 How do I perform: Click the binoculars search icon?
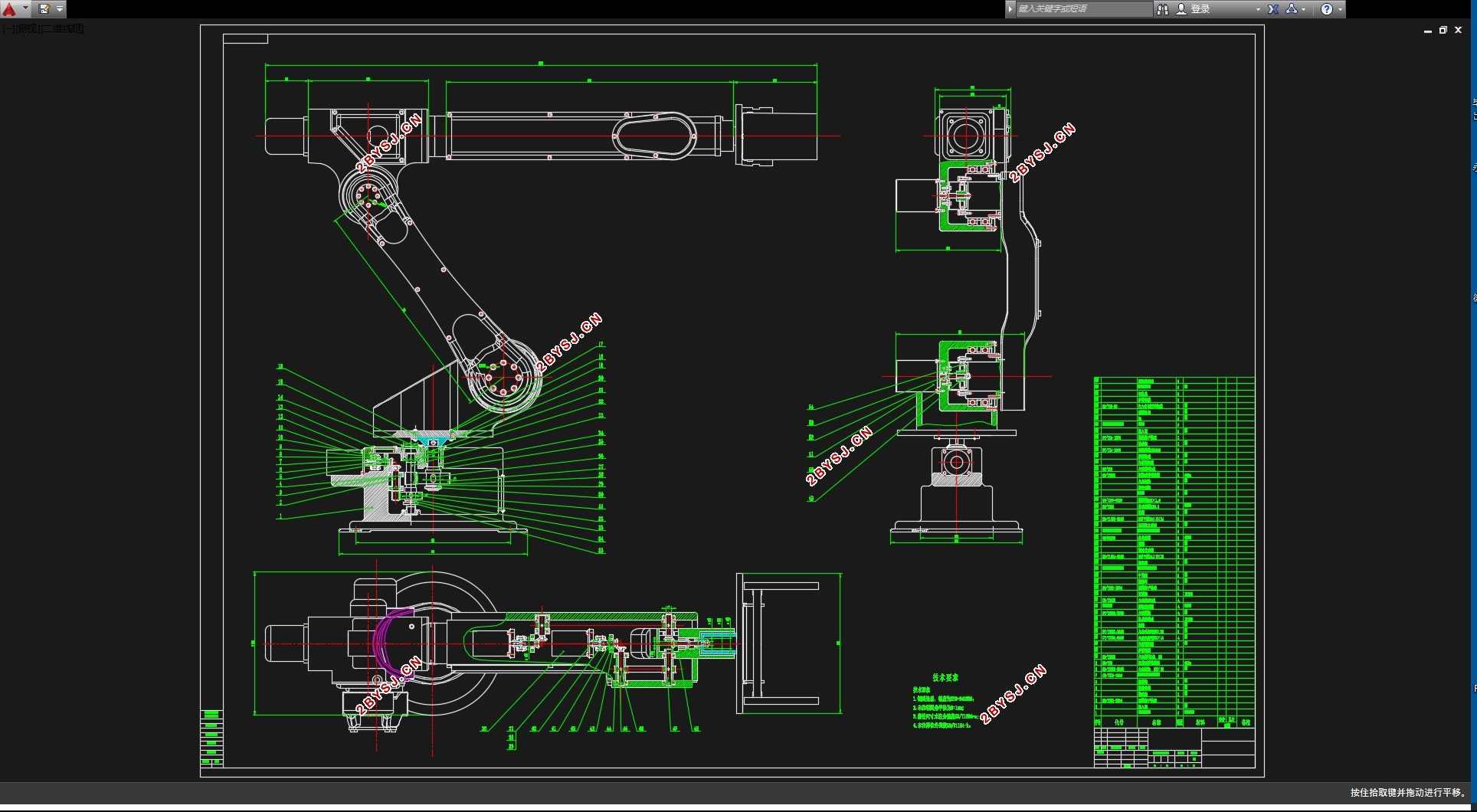tap(1163, 9)
